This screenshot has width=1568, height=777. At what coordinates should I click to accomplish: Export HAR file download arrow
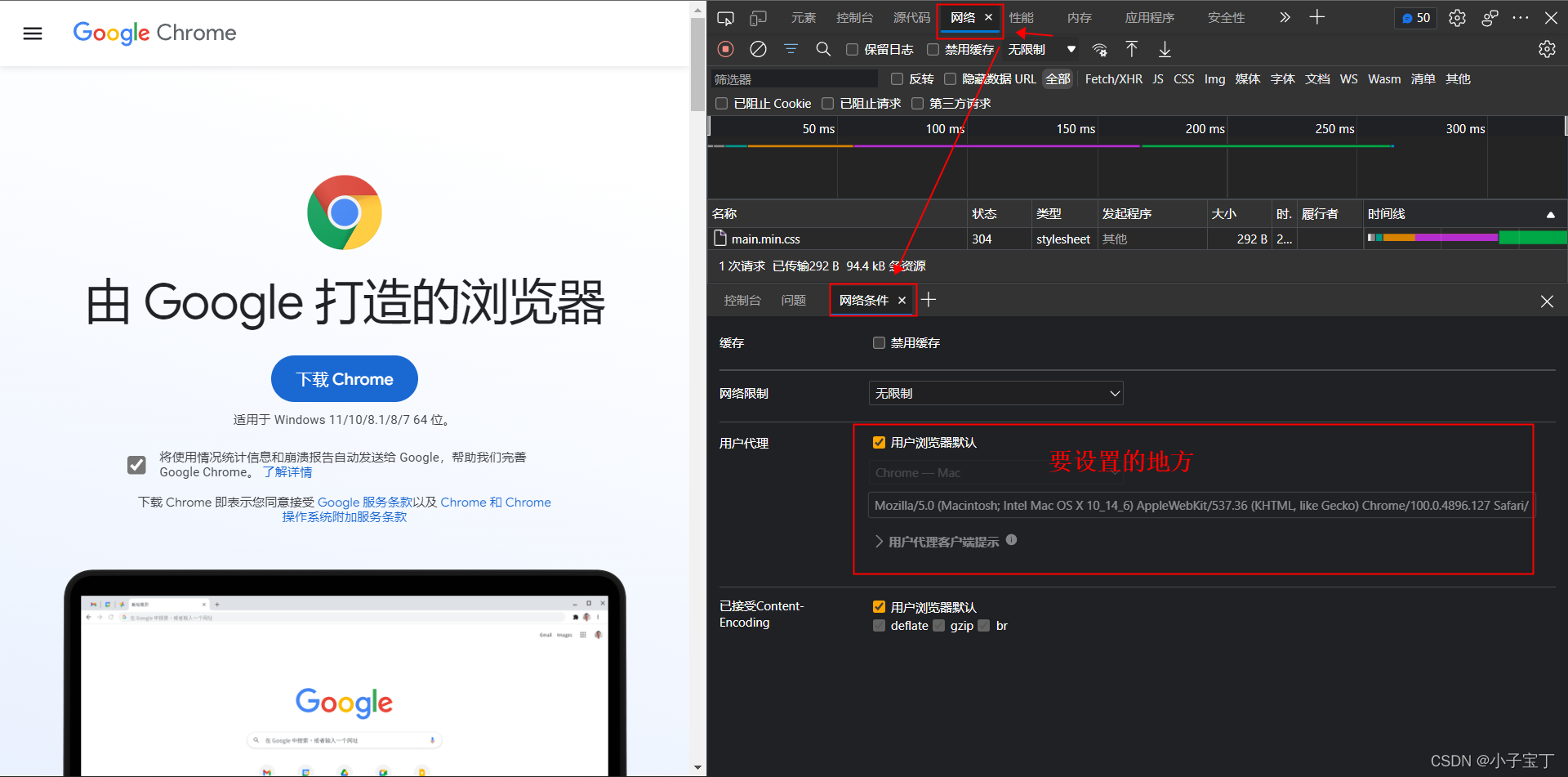coord(1165,49)
